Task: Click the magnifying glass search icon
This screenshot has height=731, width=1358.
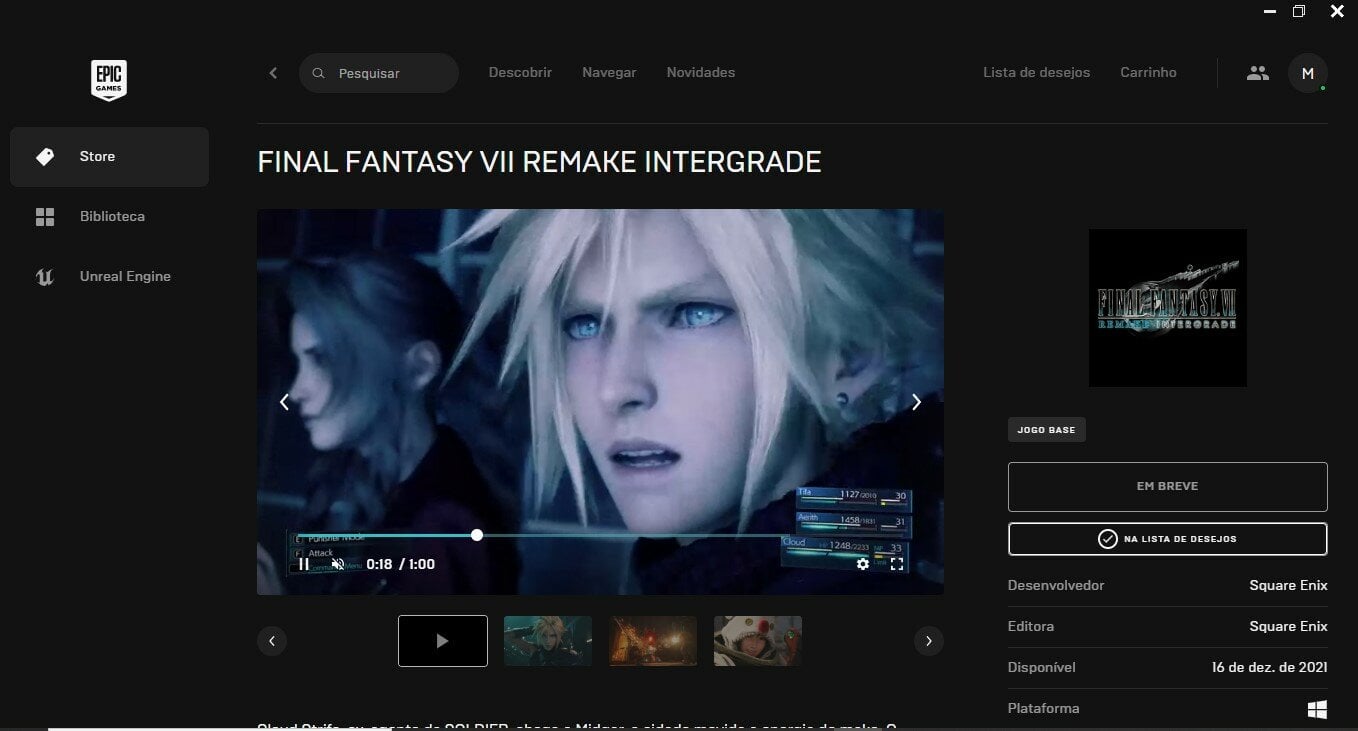Action: coord(319,73)
